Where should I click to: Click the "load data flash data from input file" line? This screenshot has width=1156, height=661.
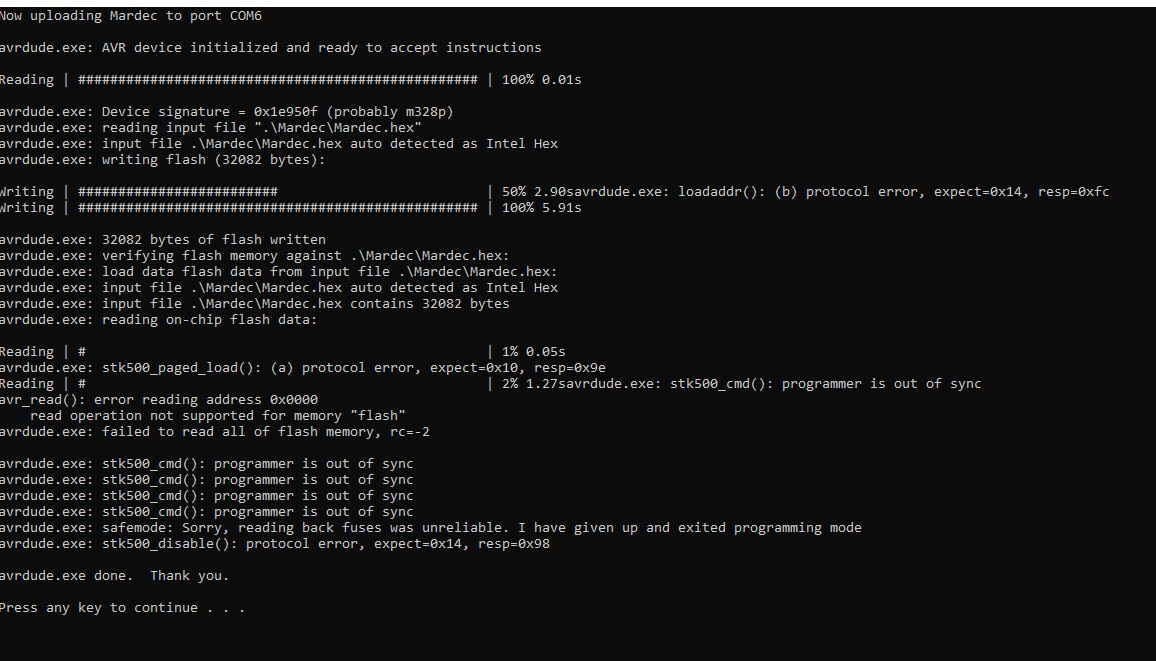pyautogui.click(x=279, y=271)
